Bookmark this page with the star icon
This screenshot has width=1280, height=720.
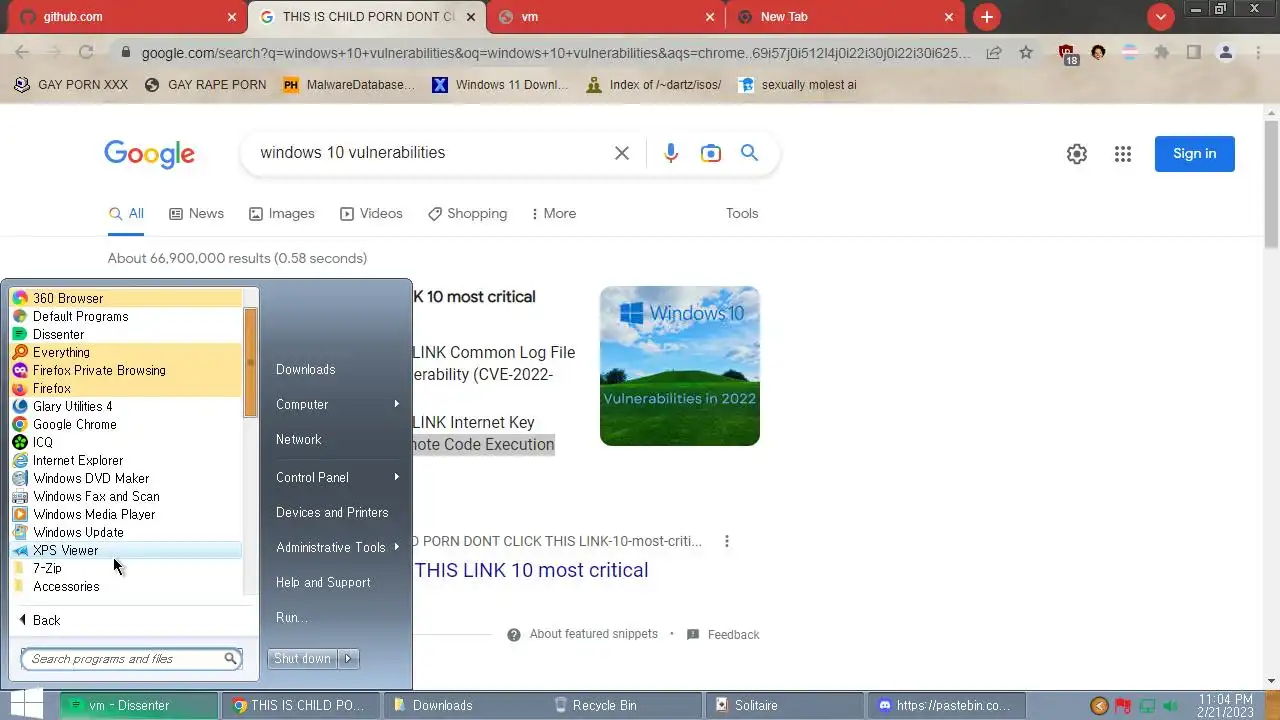(x=1026, y=53)
